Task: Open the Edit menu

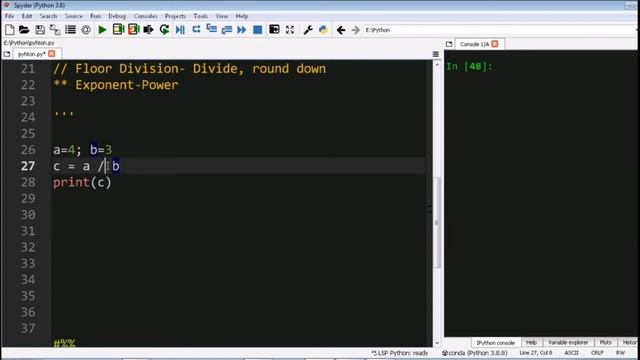Action: (27, 16)
